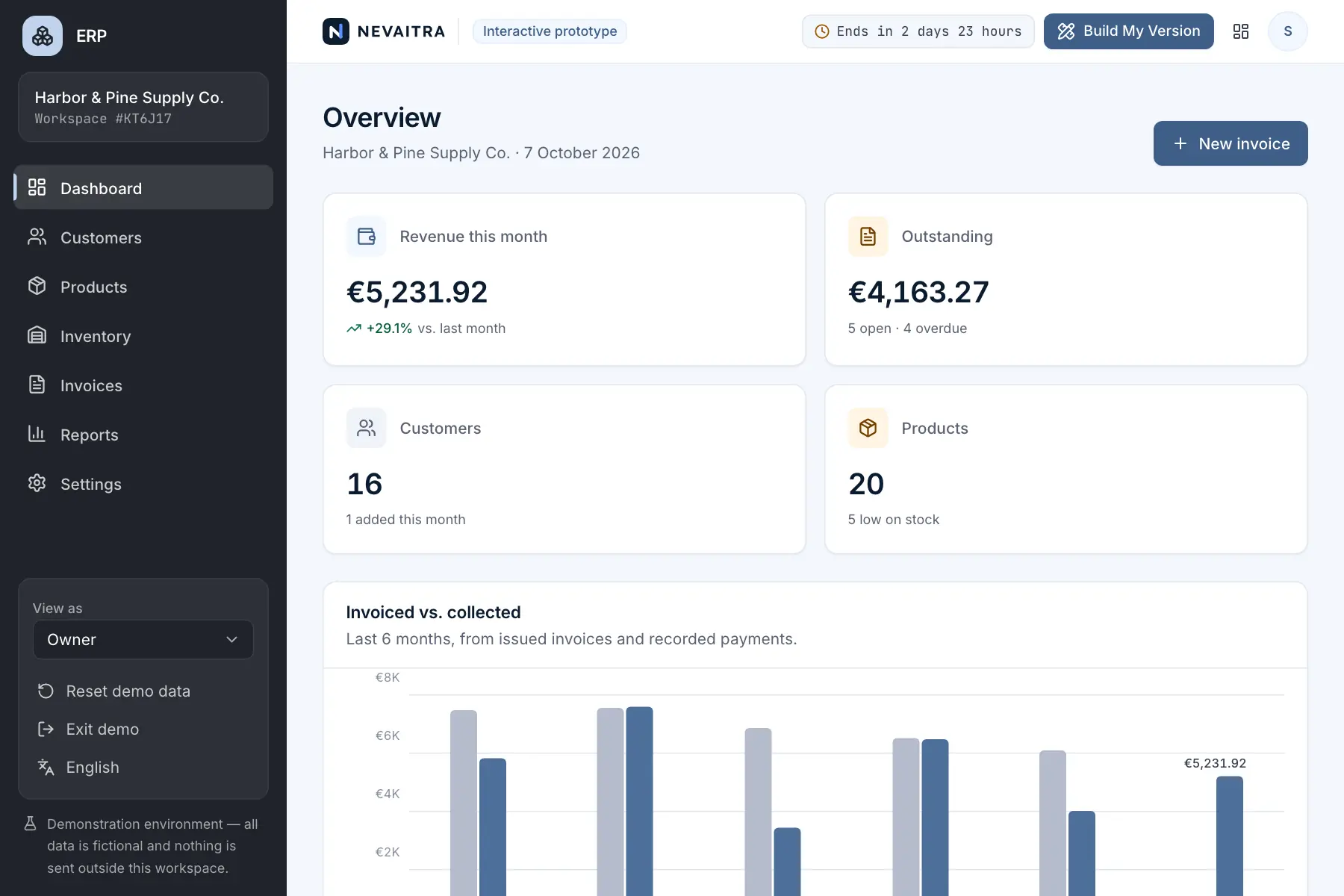Select Dashboard menu item
Viewport: 1344px width, 896px height.
(x=143, y=187)
